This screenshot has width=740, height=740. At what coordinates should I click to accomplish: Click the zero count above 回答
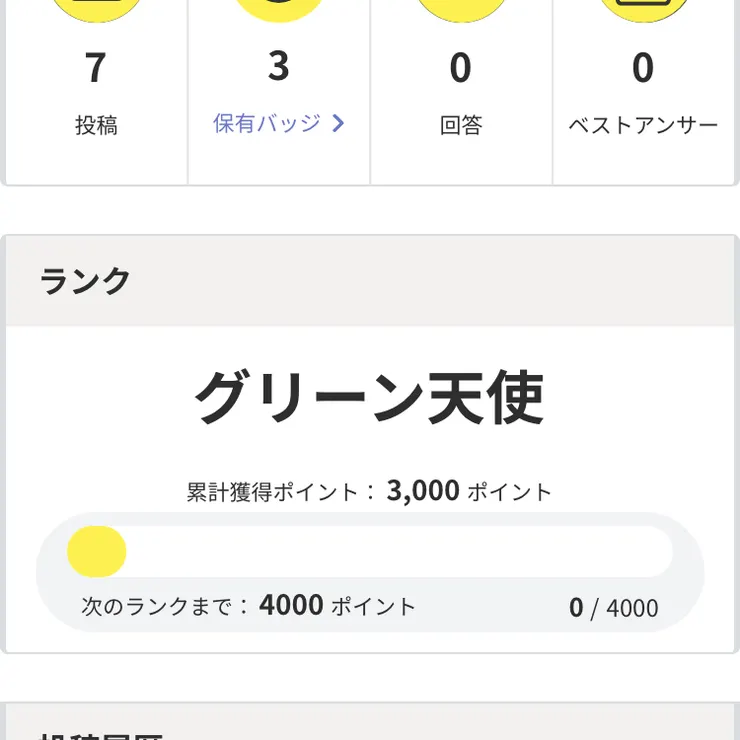pos(461,68)
